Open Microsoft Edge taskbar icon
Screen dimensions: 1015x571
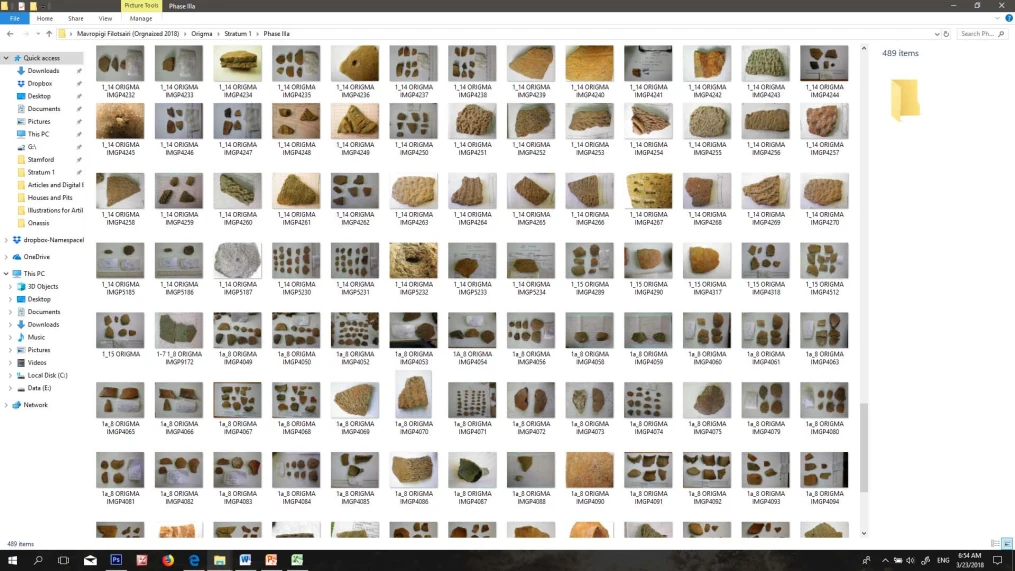point(194,560)
